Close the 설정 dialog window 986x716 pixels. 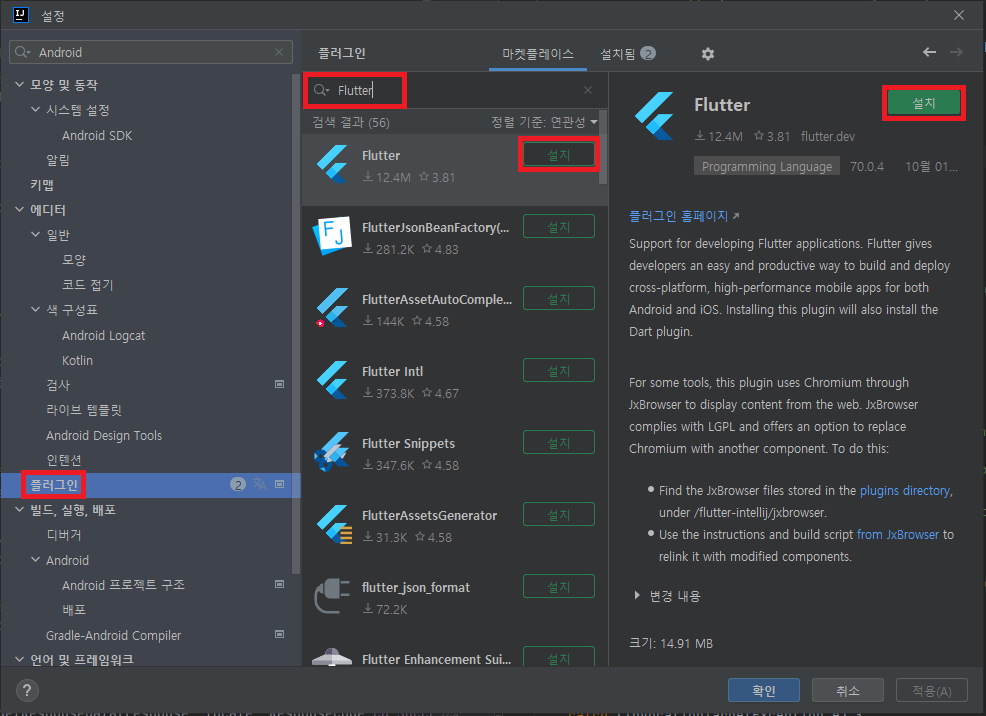coord(958,15)
